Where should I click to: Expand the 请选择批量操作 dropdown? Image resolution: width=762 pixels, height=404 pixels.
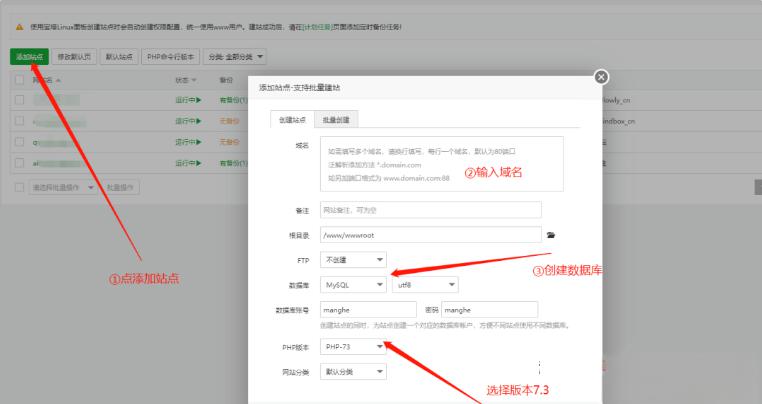point(62,187)
